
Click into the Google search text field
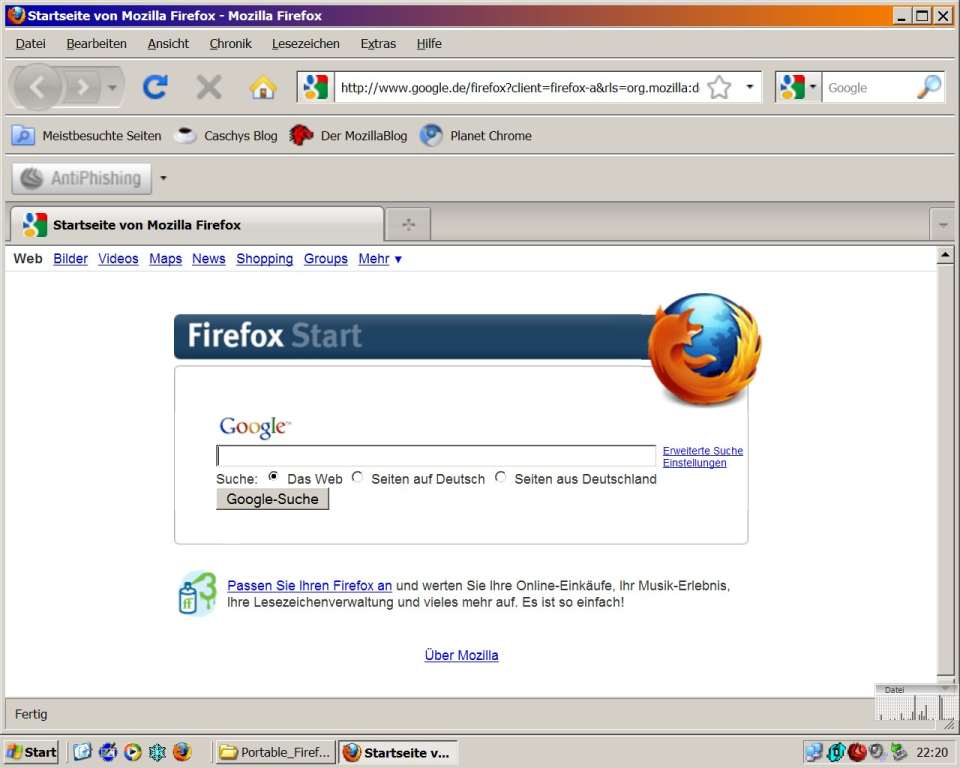pyautogui.click(x=436, y=456)
